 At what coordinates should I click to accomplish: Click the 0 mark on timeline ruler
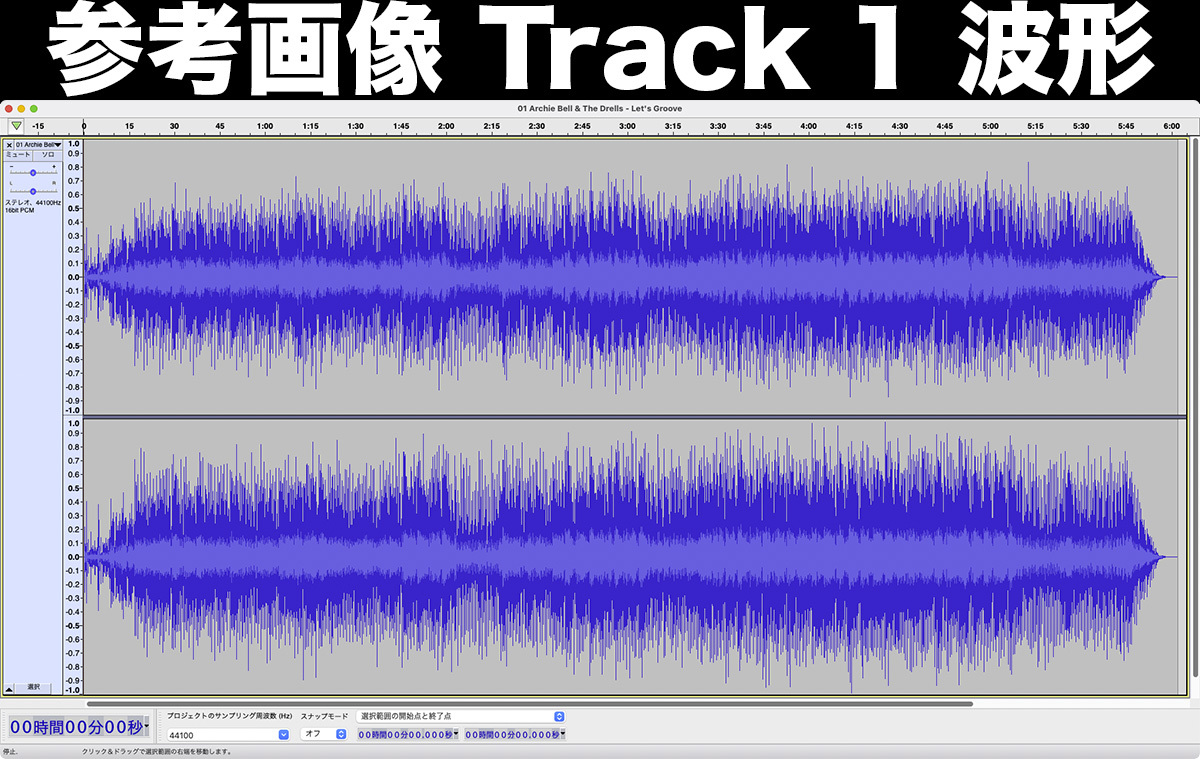pyautogui.click(x=84, y=126)
